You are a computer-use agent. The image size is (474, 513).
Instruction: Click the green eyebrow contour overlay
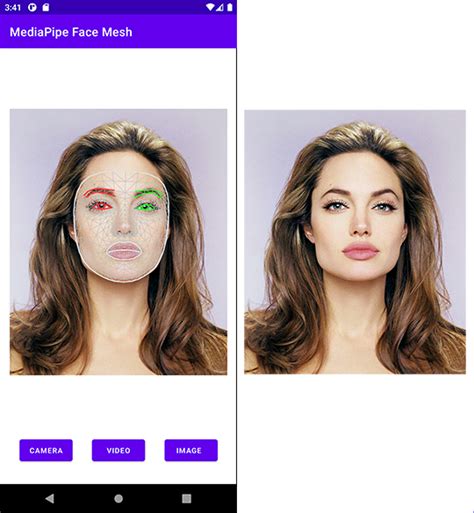149,193
